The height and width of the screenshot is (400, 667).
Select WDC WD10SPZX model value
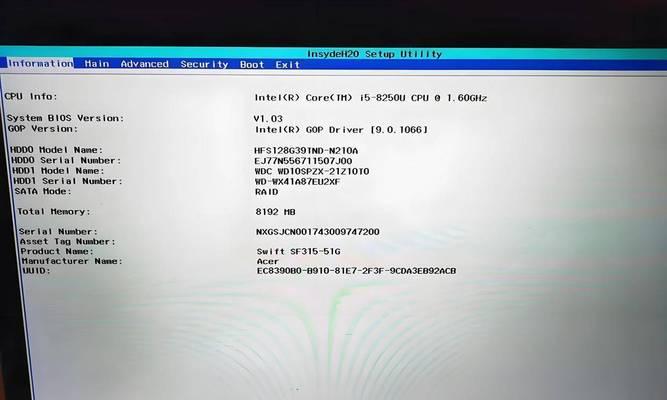pyautogui.click(x=312, y=171)
